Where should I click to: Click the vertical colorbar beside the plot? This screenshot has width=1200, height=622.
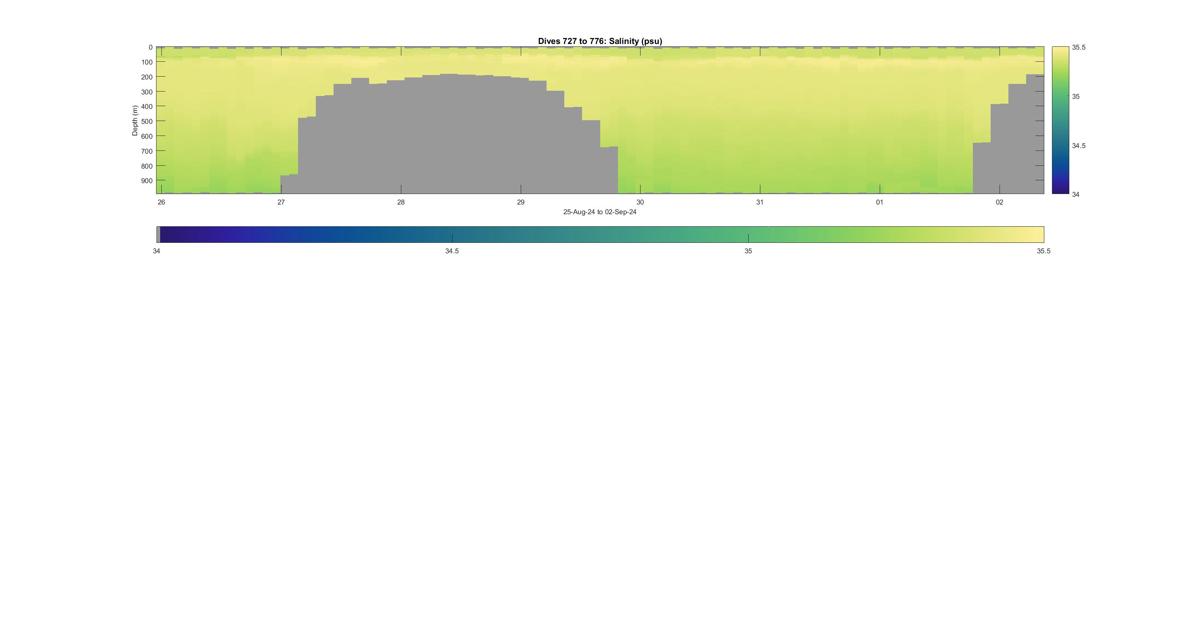1060,120
